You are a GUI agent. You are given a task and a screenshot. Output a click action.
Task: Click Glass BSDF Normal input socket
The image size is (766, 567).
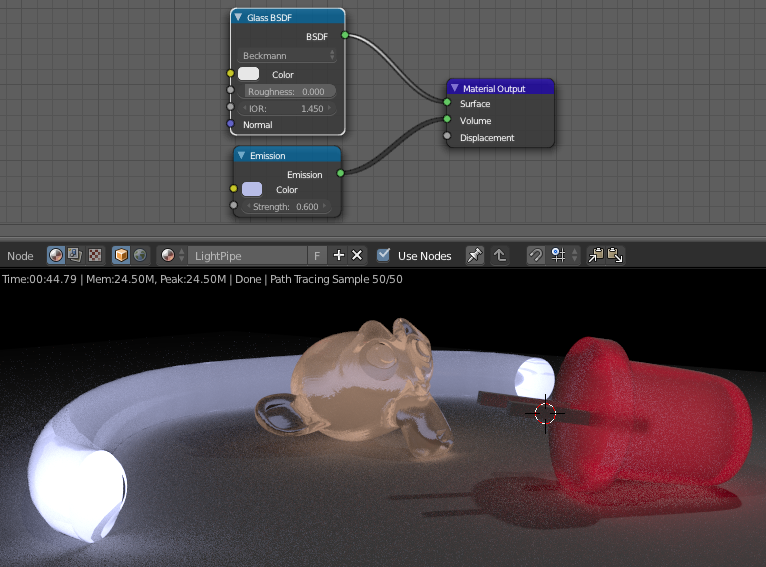[x=230, y=123]
